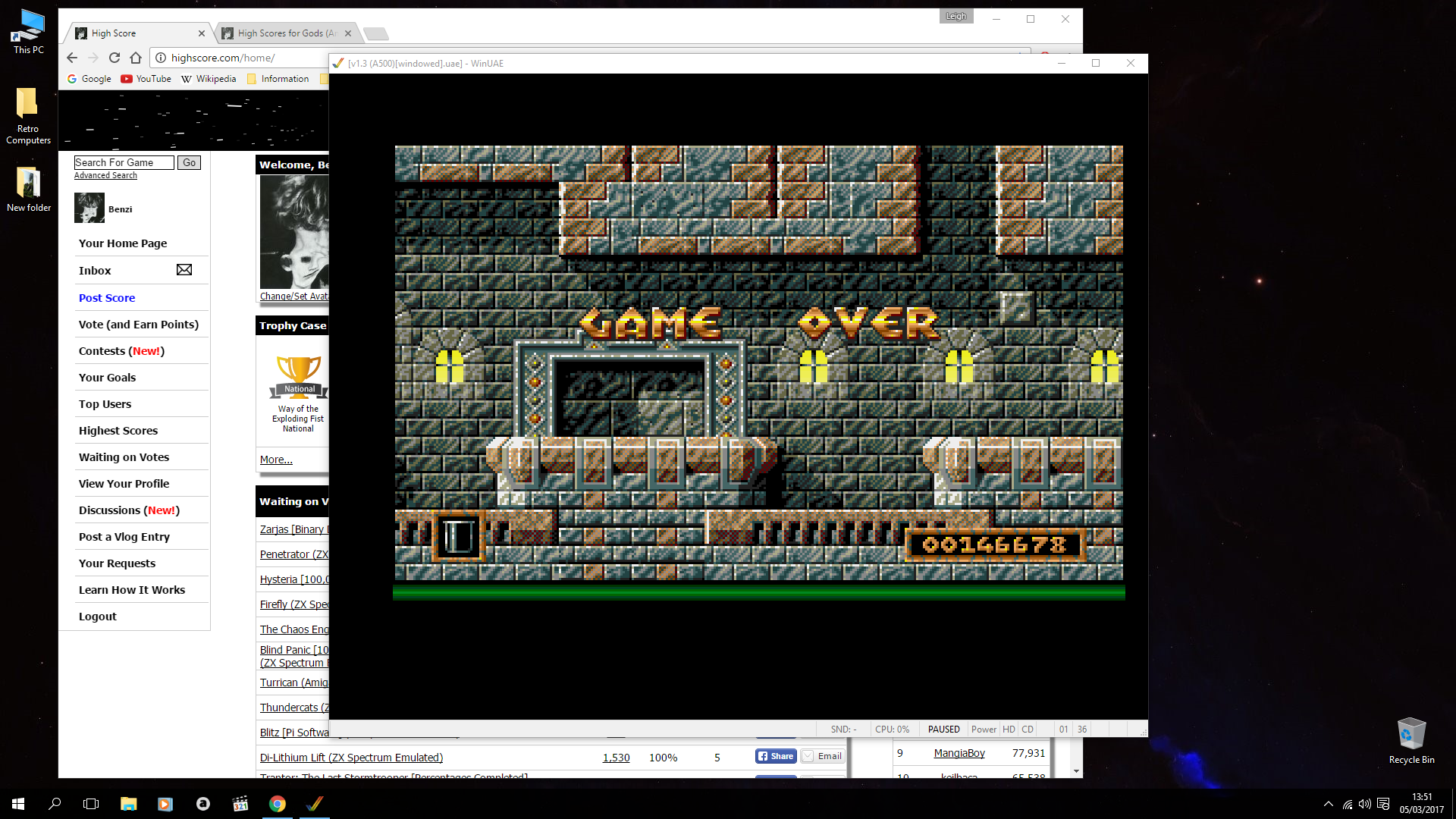Image resolution: width=1456 pixels, height=819 pixels.
Task: Open the Inbox envelope icon
Action: (x=184, y=270)
